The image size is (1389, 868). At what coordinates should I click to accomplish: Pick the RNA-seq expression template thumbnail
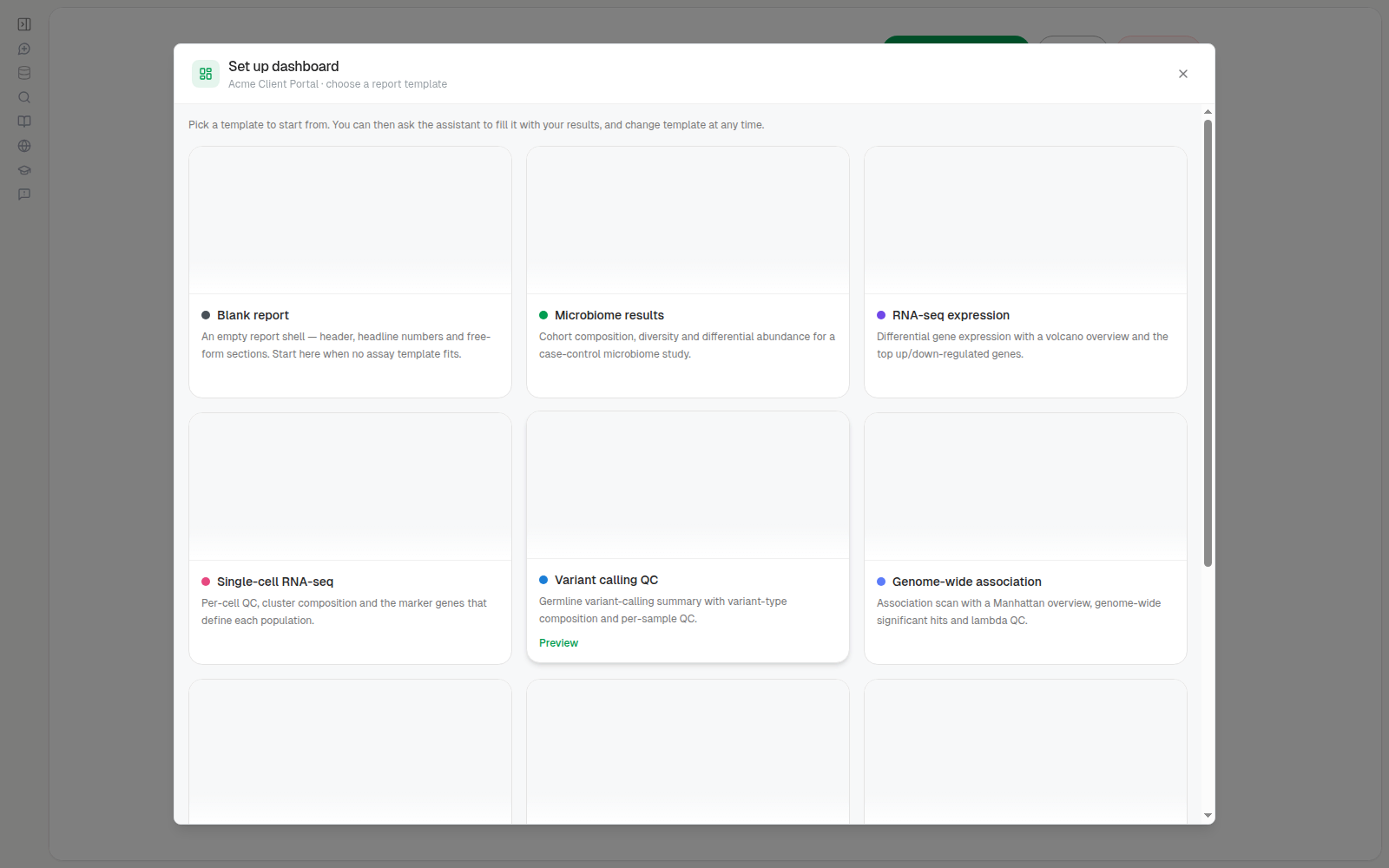[1025, 220]
